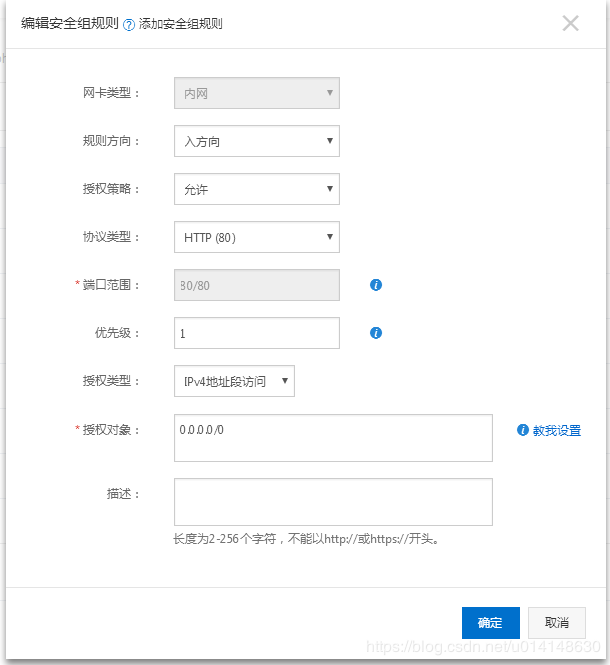Click info icon next to 端口范围 field
The width and height of the screenshot is (610, 665).
[376, 285]
